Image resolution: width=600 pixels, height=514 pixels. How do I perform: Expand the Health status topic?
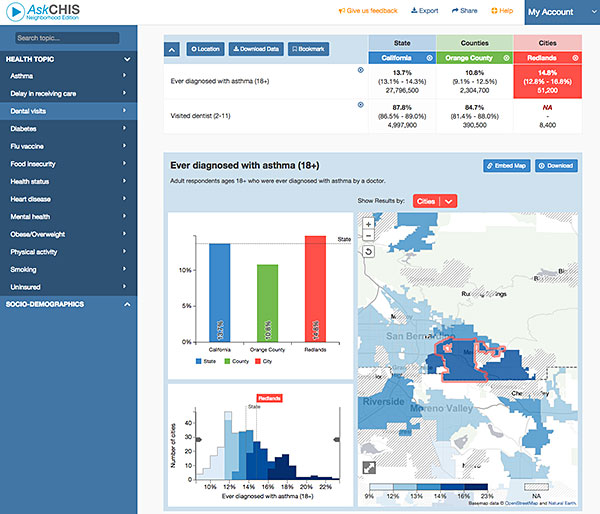coord(68,181)
